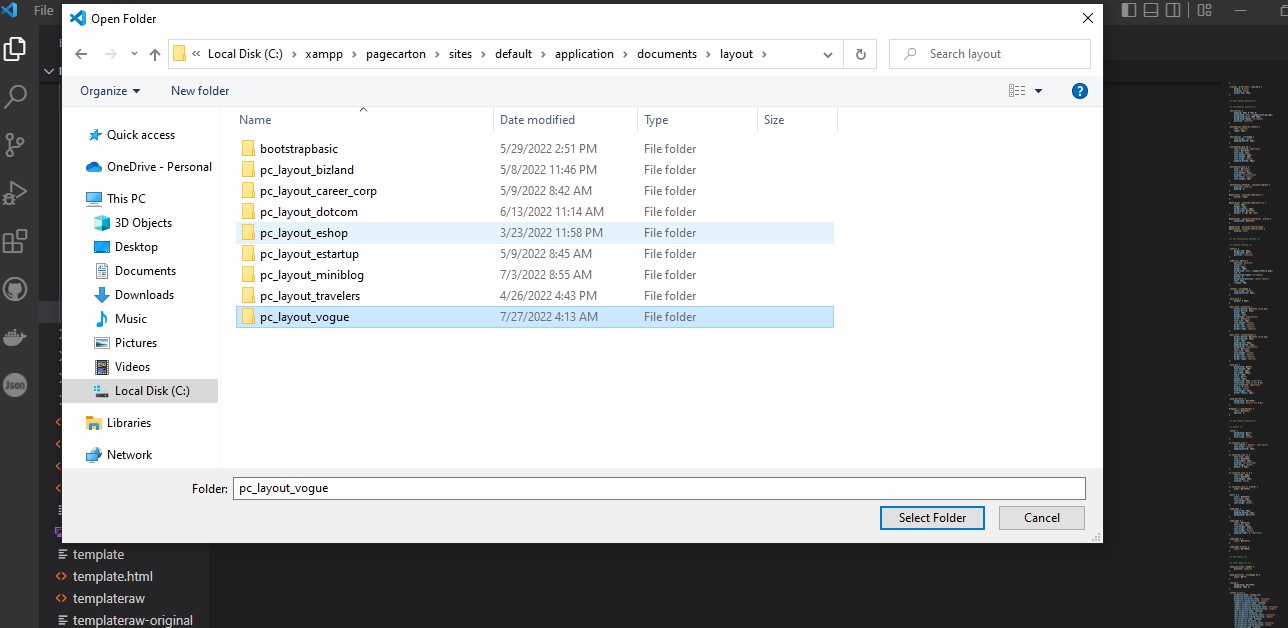This screenshot has width=1288, height=628.
Task: Select This PC in navigation pane
Action: click(125, 199)
